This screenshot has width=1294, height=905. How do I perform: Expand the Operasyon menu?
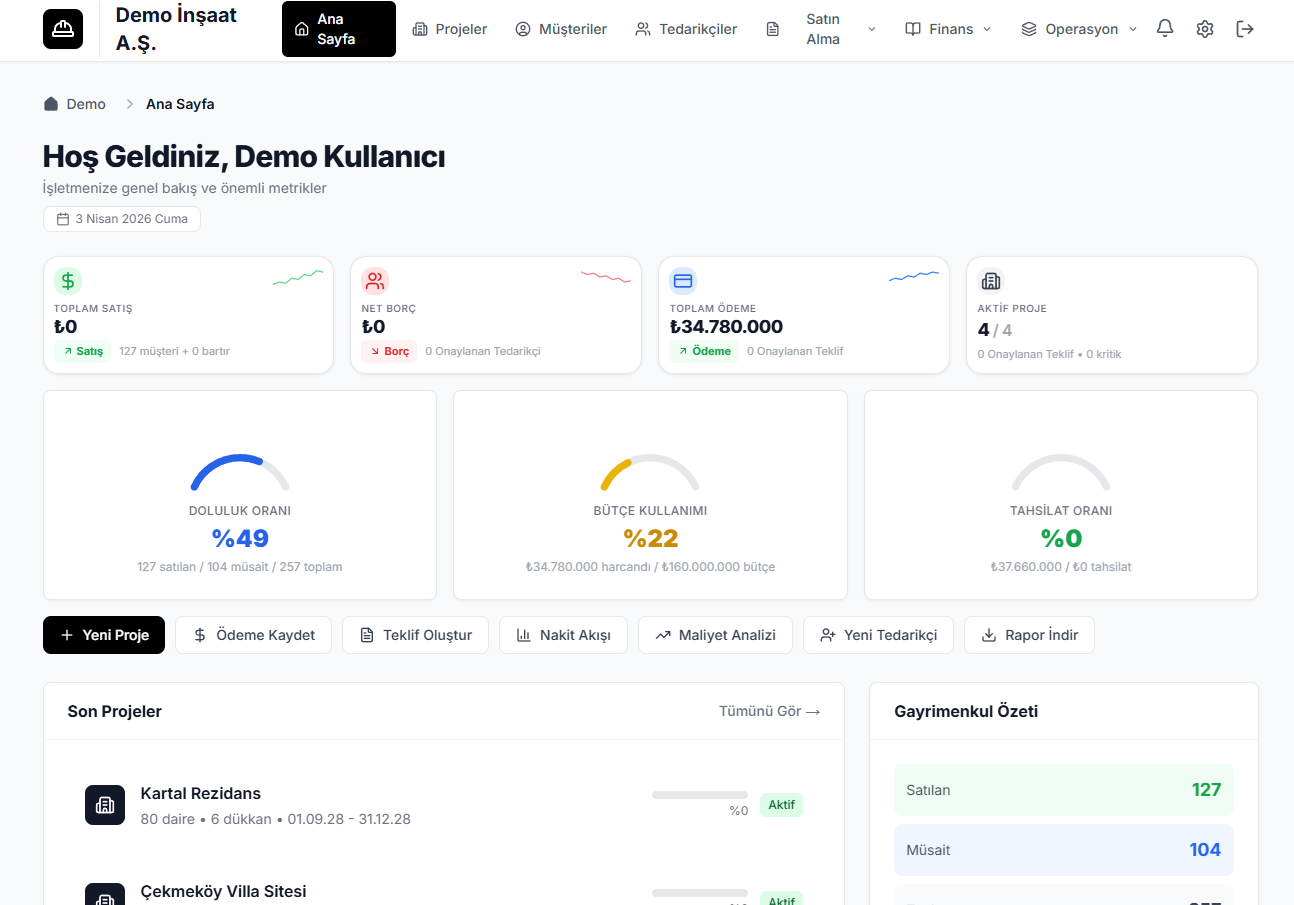(x=1078, y=29)
